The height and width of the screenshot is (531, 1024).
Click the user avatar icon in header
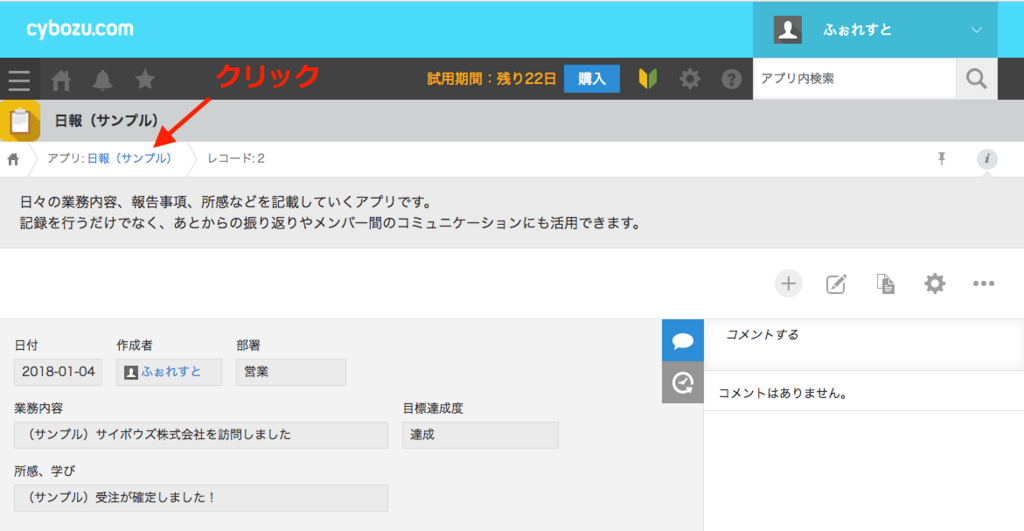point(788,29)
